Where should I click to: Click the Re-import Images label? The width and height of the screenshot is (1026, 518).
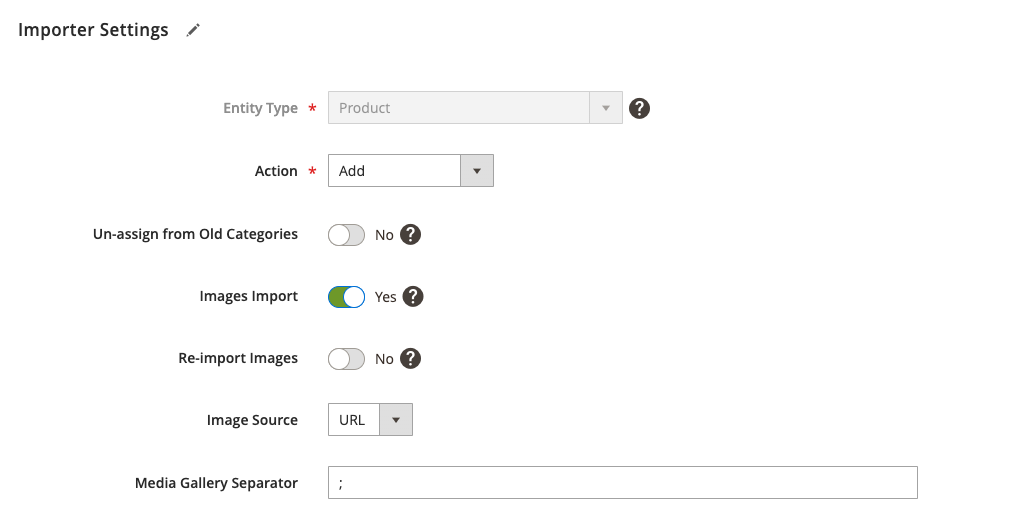(238, 358)
